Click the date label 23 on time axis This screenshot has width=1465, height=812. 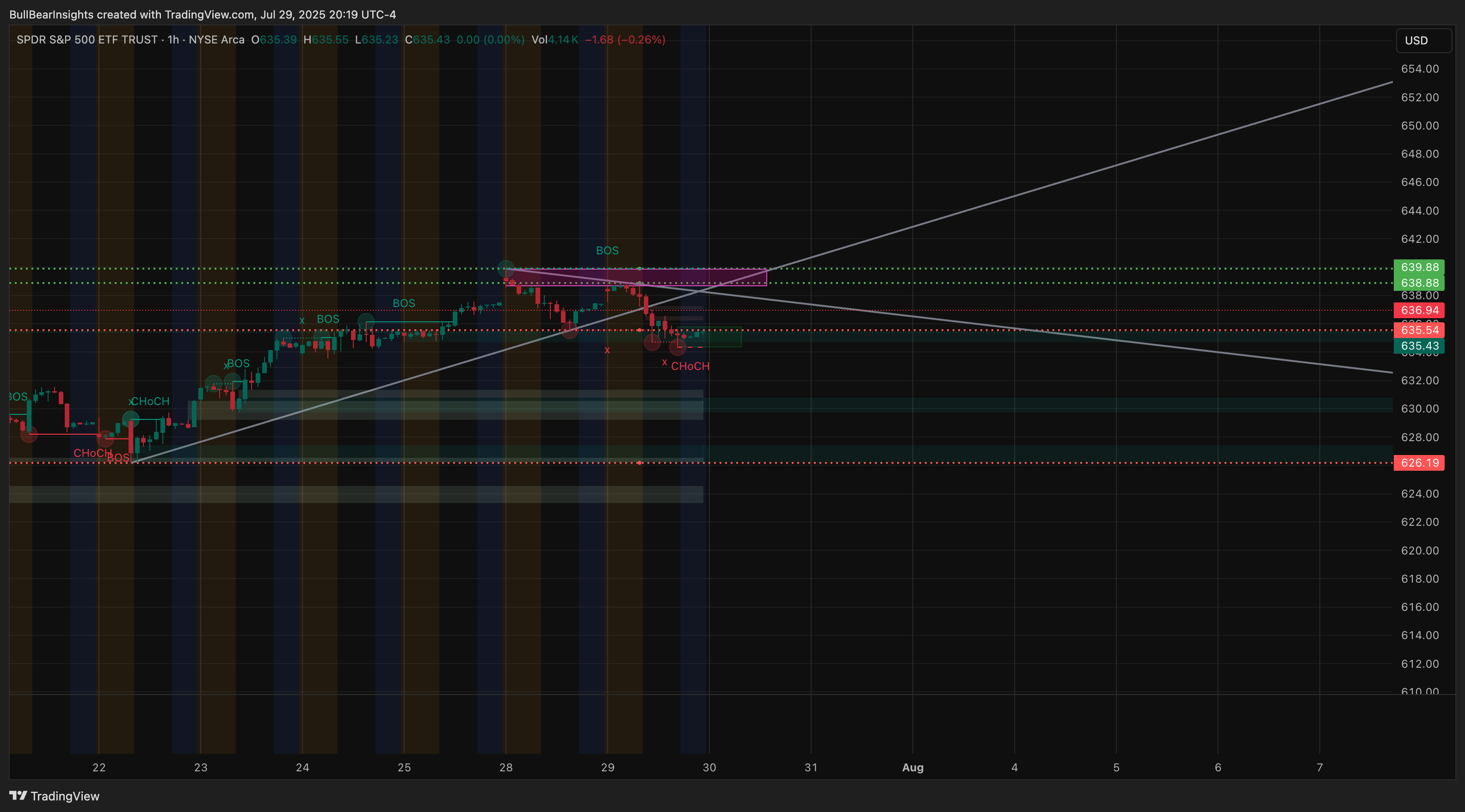pyautogui.click(x=201, y=768)
